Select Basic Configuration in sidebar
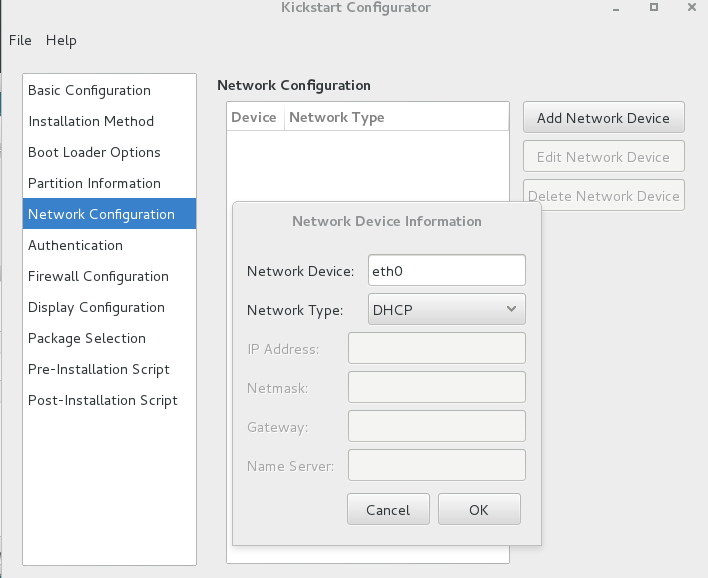The image size is (708, 578). pyautogui.click(x=109, y=90)
